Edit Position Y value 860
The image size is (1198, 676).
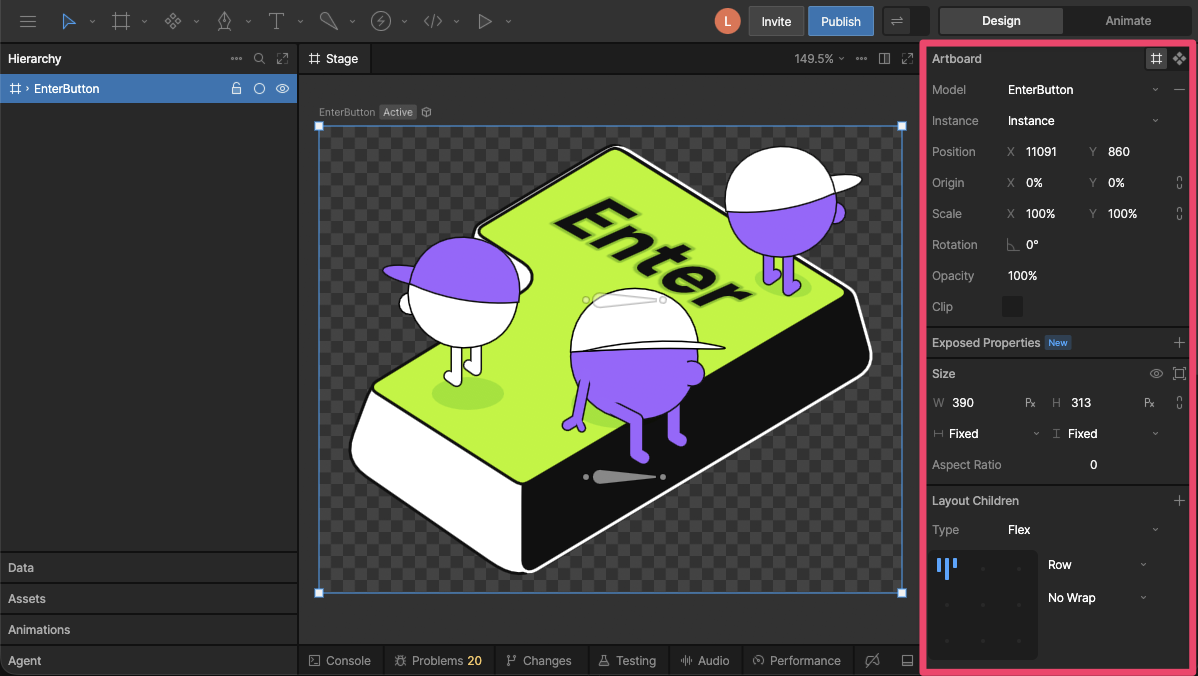[x=1119, y=152]
